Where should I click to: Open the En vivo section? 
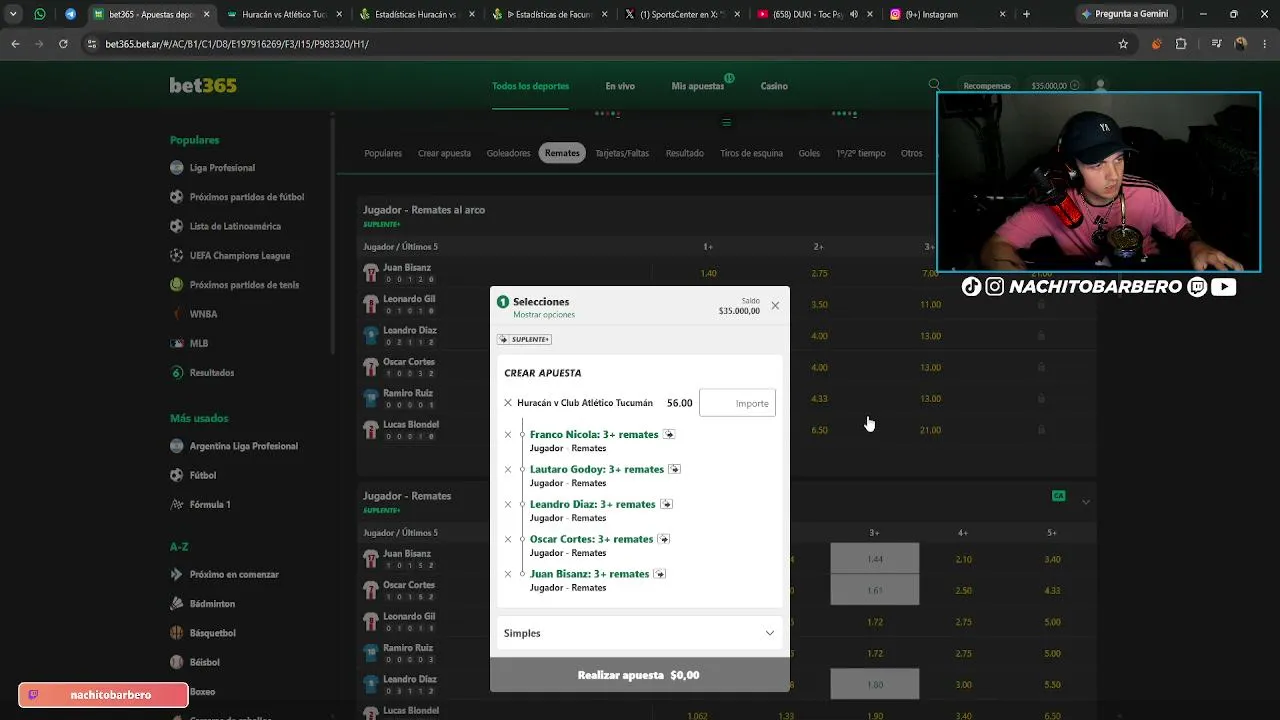click(620, 86)
